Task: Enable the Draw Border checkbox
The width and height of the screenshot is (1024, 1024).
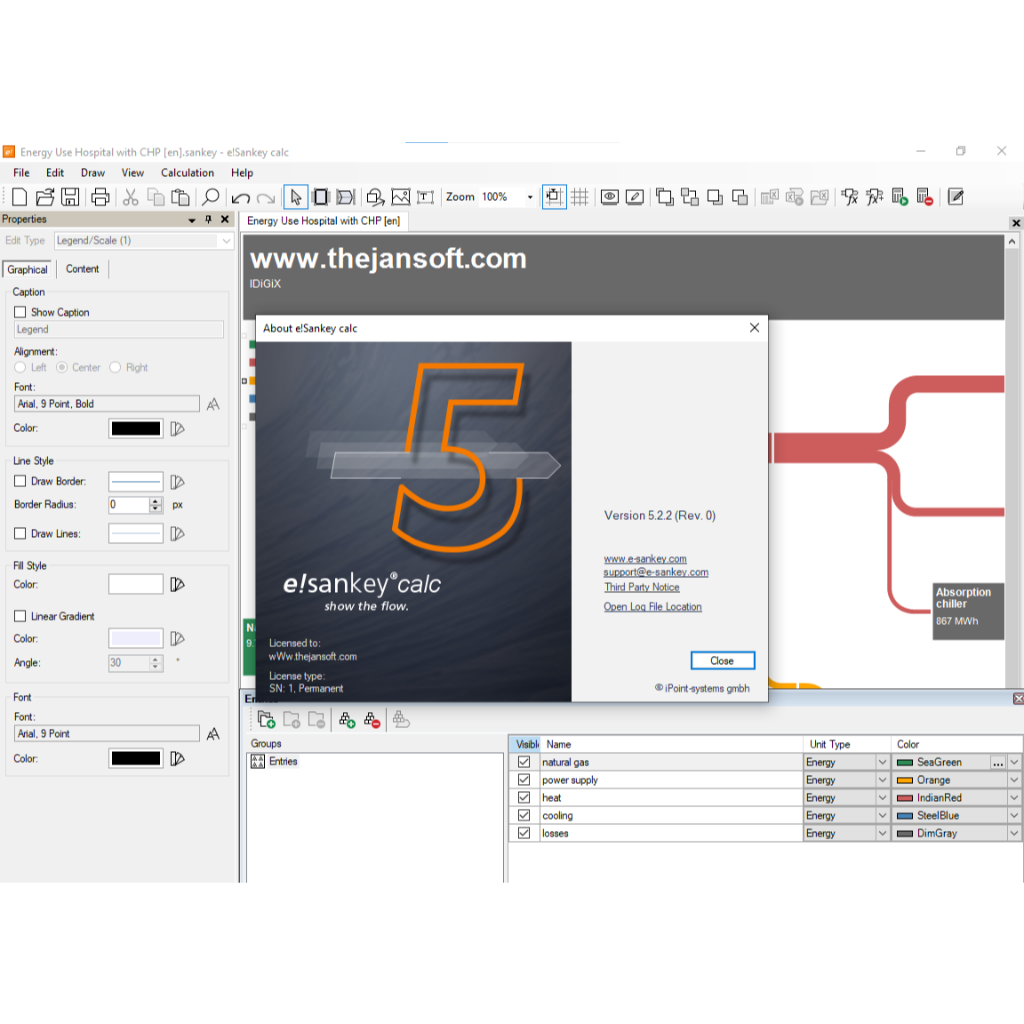Action: [x=20, y=481]
